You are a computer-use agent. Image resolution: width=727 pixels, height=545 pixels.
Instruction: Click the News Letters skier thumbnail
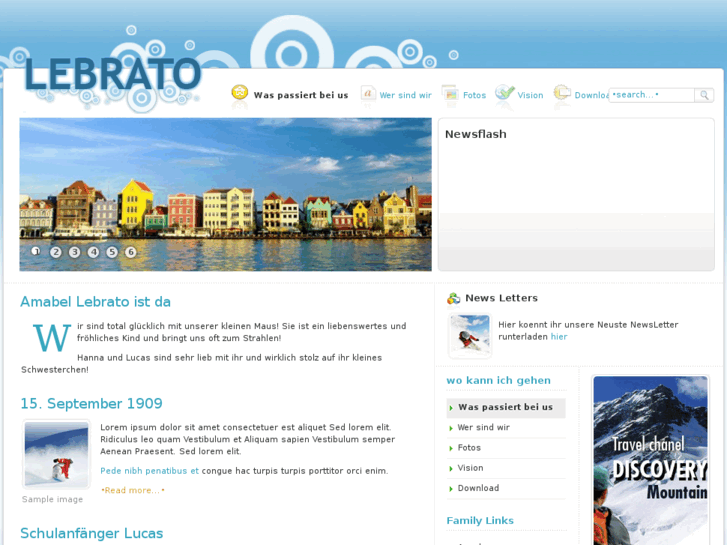tap(470, 336)
